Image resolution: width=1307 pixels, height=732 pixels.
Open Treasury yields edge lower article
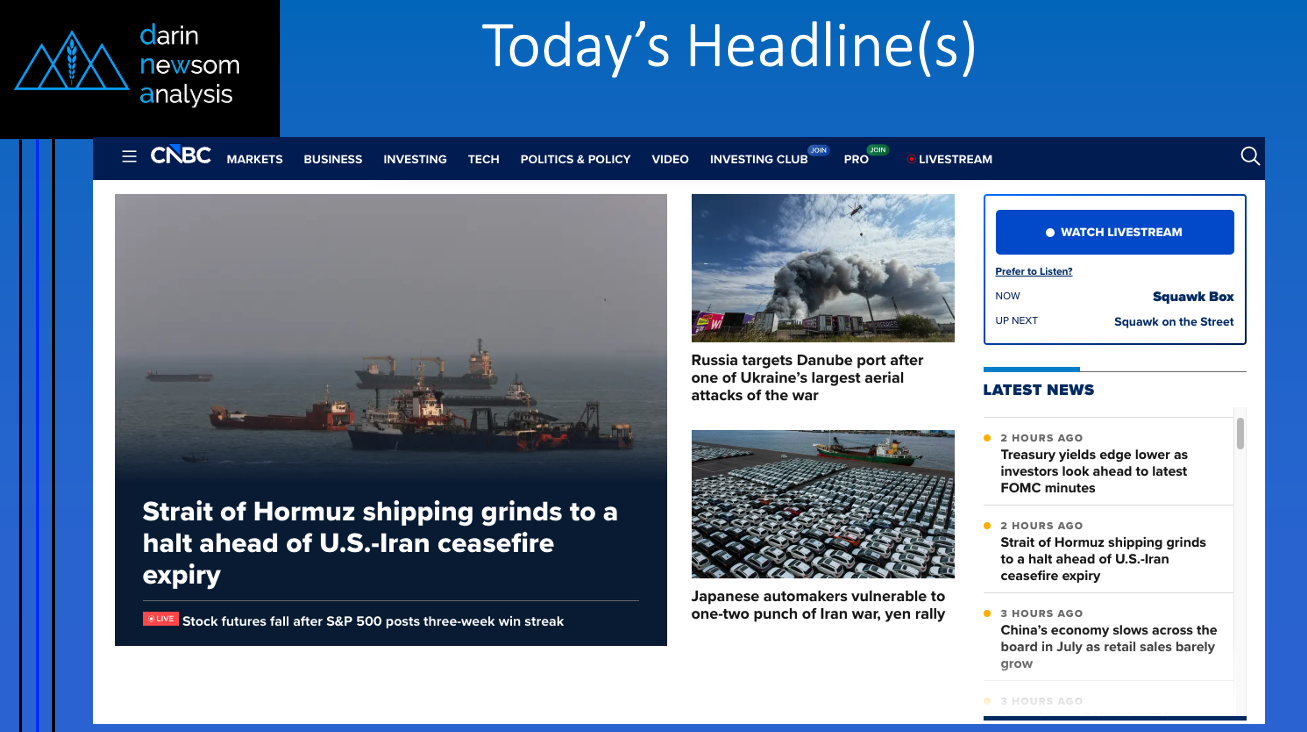click(x=1094, y=471)
